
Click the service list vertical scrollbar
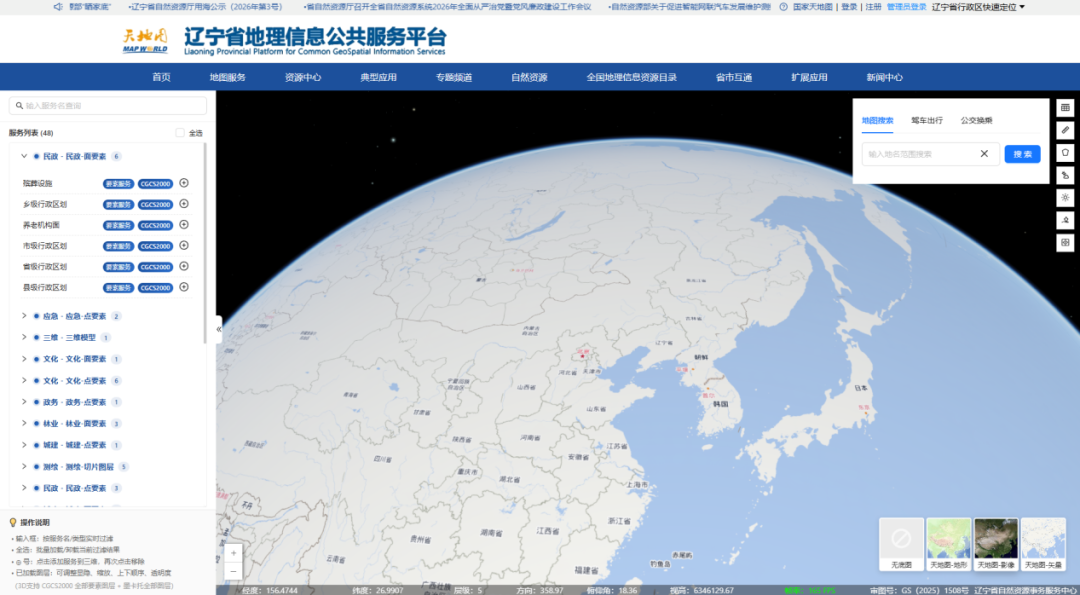click(205, 243)
